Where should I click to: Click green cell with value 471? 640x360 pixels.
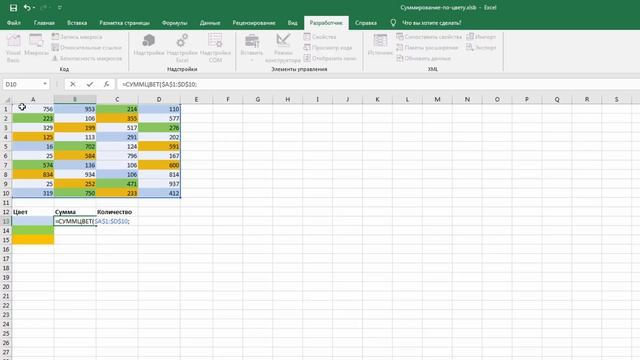117,184
